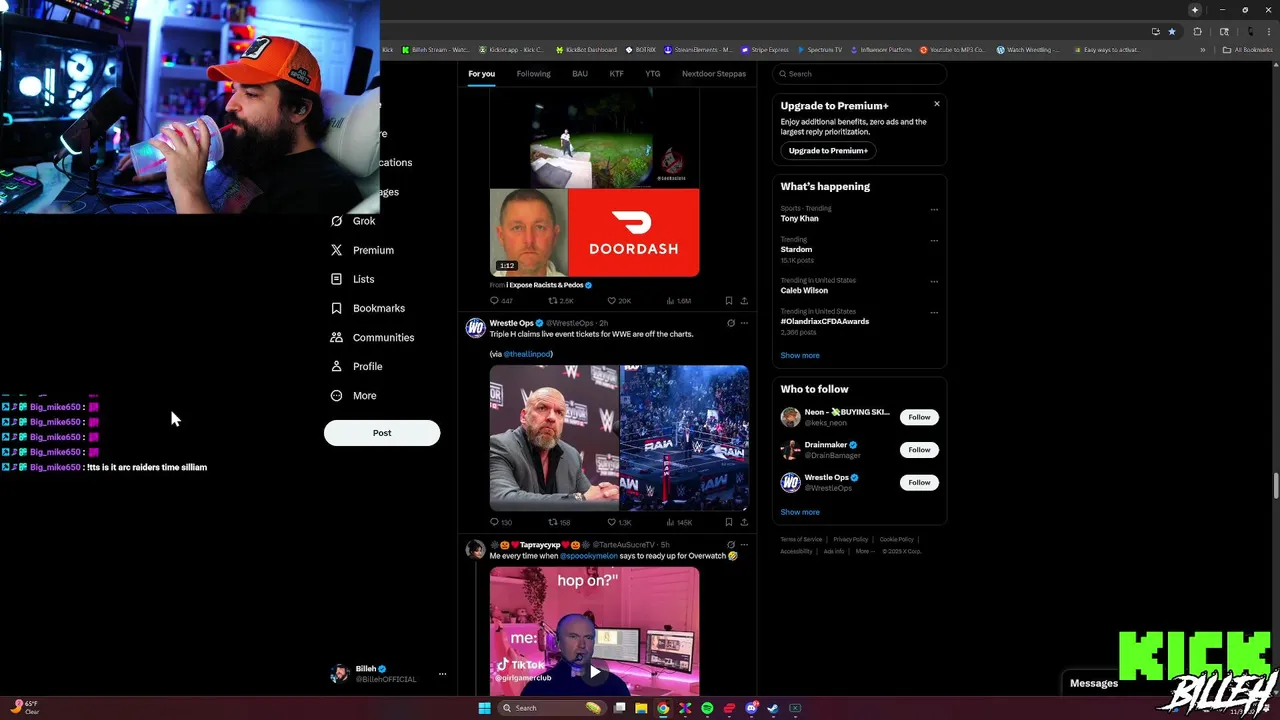
Task: Open Triple H press conference photo
Action: tap(554, 438)
